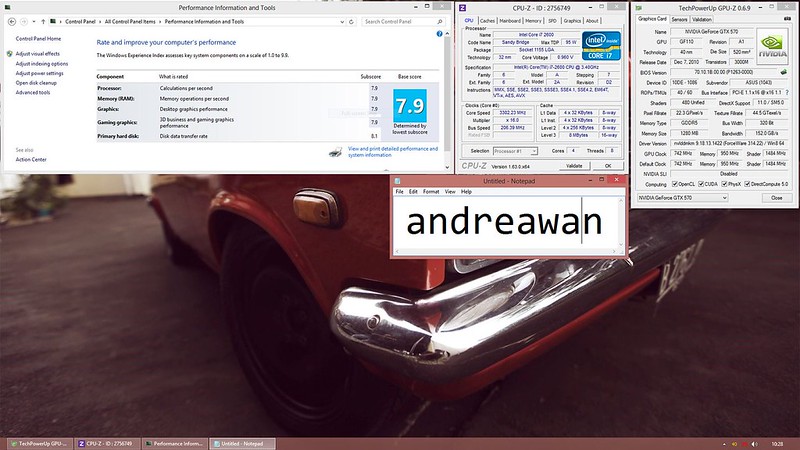Toggle the CUDA checkbox
The height and width of the screenshot is (450, 800).
point(701,184)
